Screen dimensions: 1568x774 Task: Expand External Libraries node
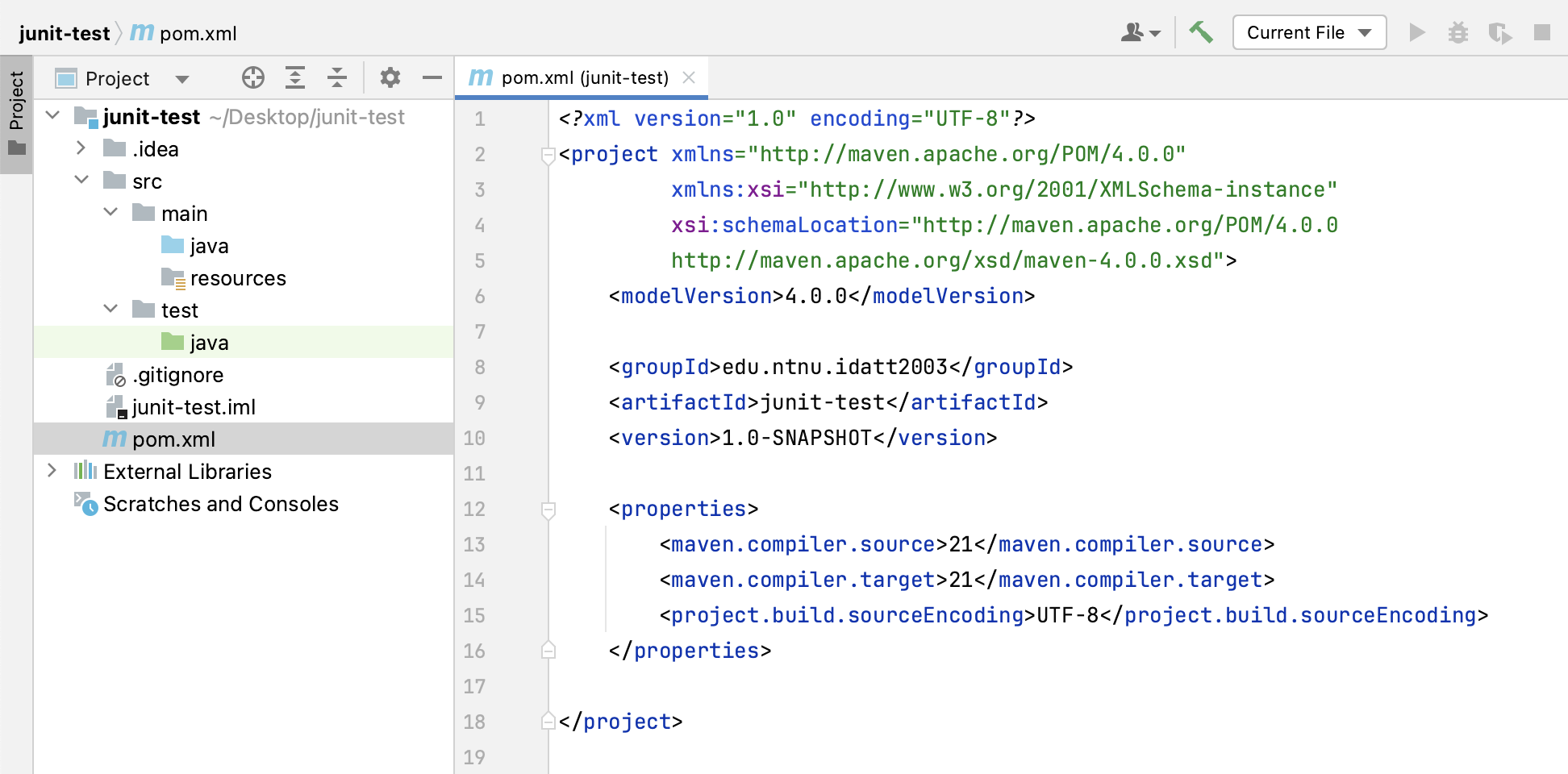pos(52,470)
